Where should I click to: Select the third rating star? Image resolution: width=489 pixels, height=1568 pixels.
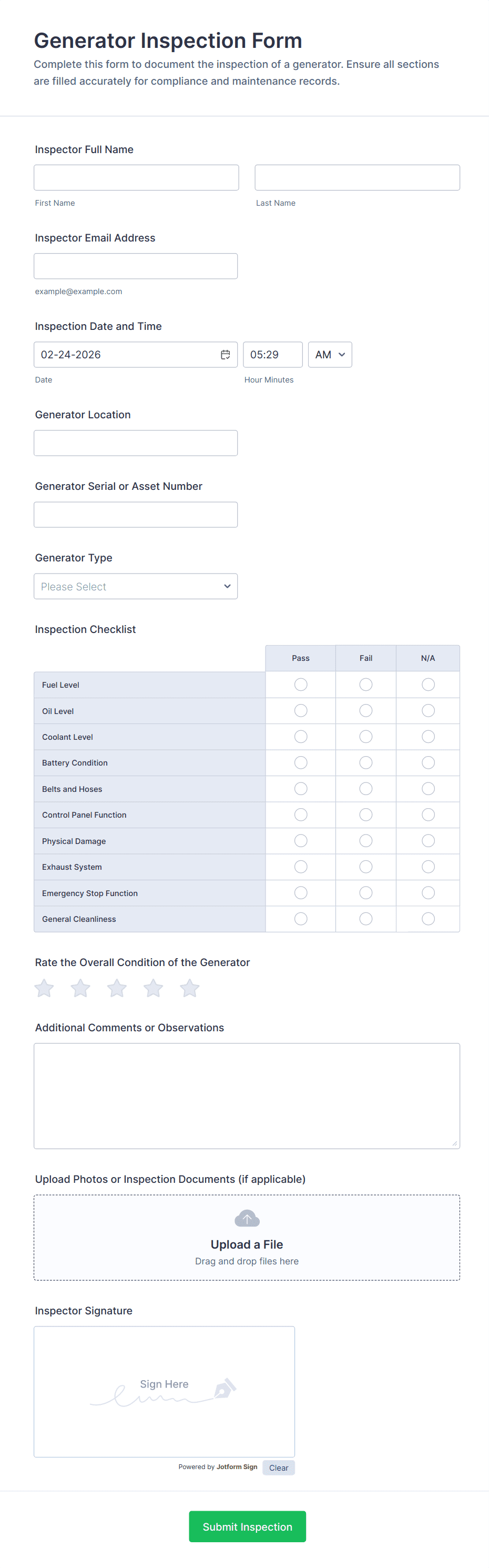point(117,988)
